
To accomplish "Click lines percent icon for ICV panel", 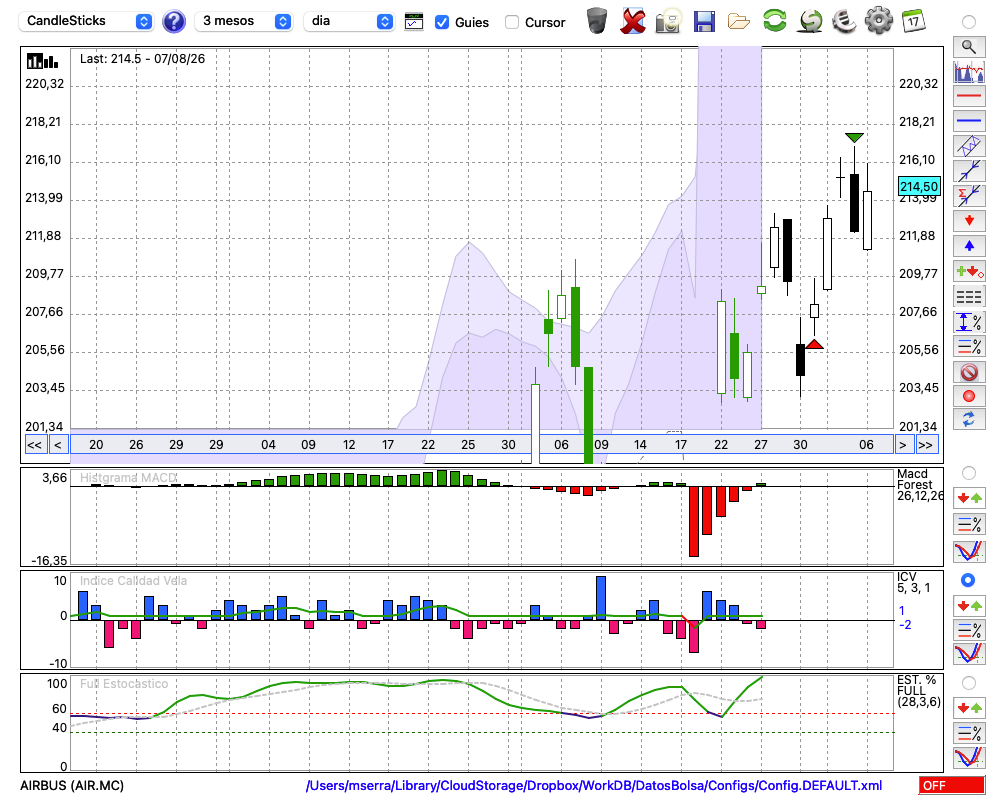I will coord(969,630).
